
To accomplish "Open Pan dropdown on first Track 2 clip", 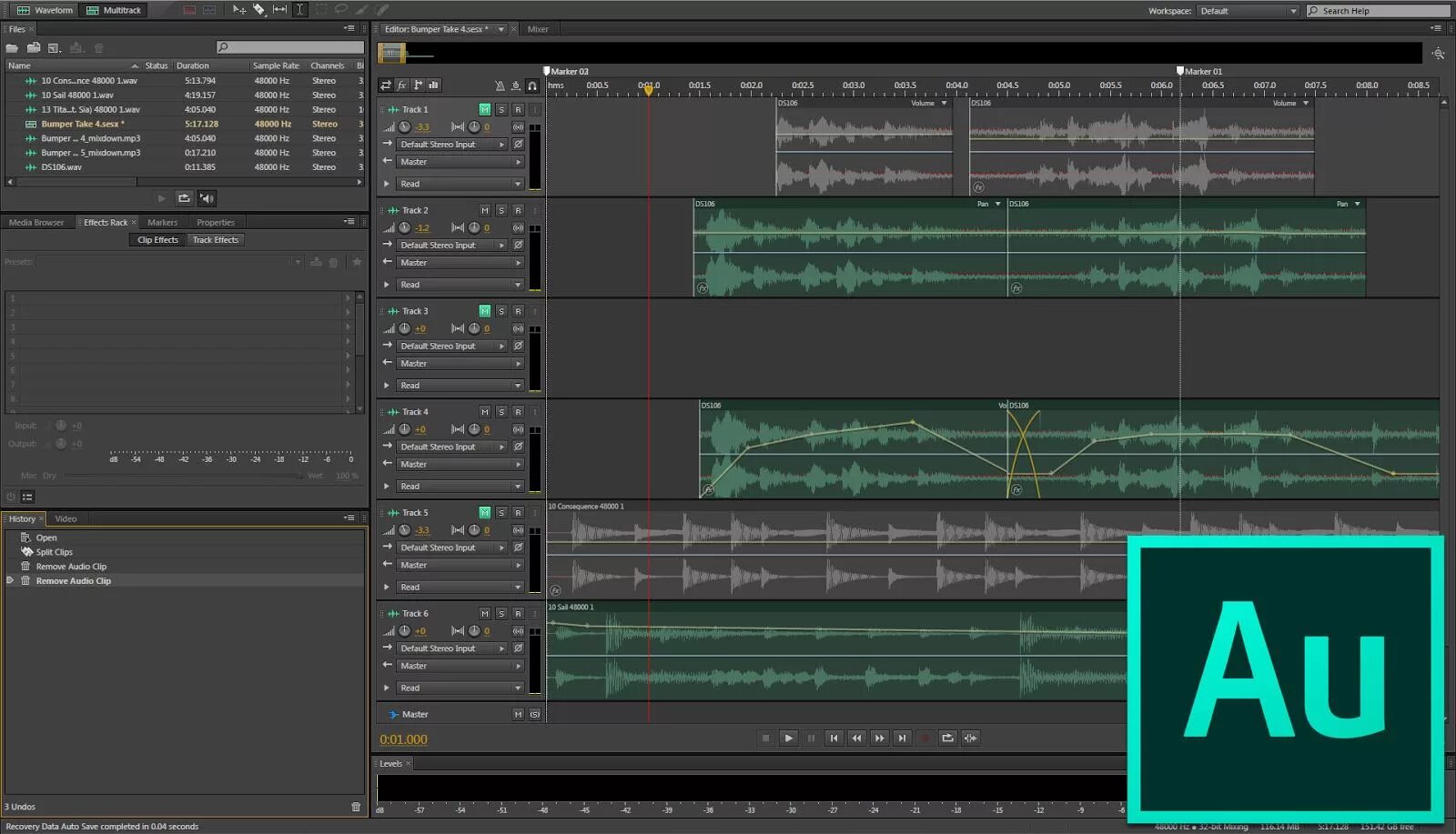I will click(x=998, y=204).
